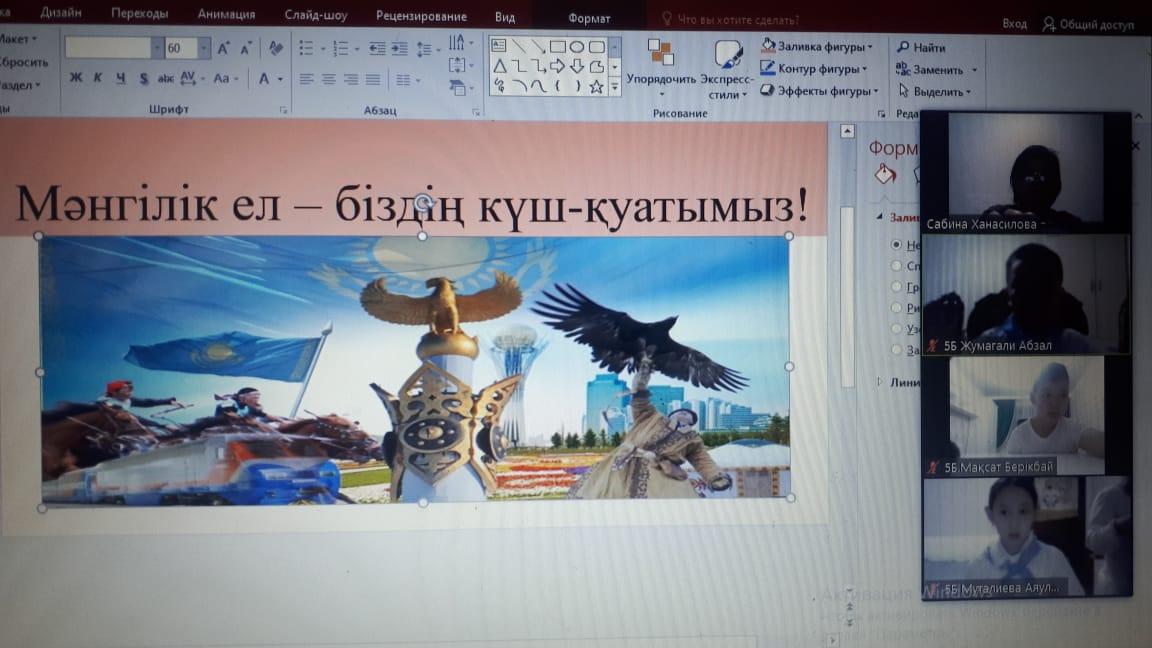
Task: Expand the Линия section in the format pane
Action: (881, 381)
